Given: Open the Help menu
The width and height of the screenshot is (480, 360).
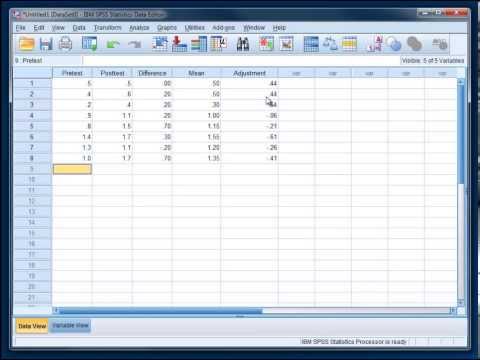Looking at the screenshot, I should (279, 28).
